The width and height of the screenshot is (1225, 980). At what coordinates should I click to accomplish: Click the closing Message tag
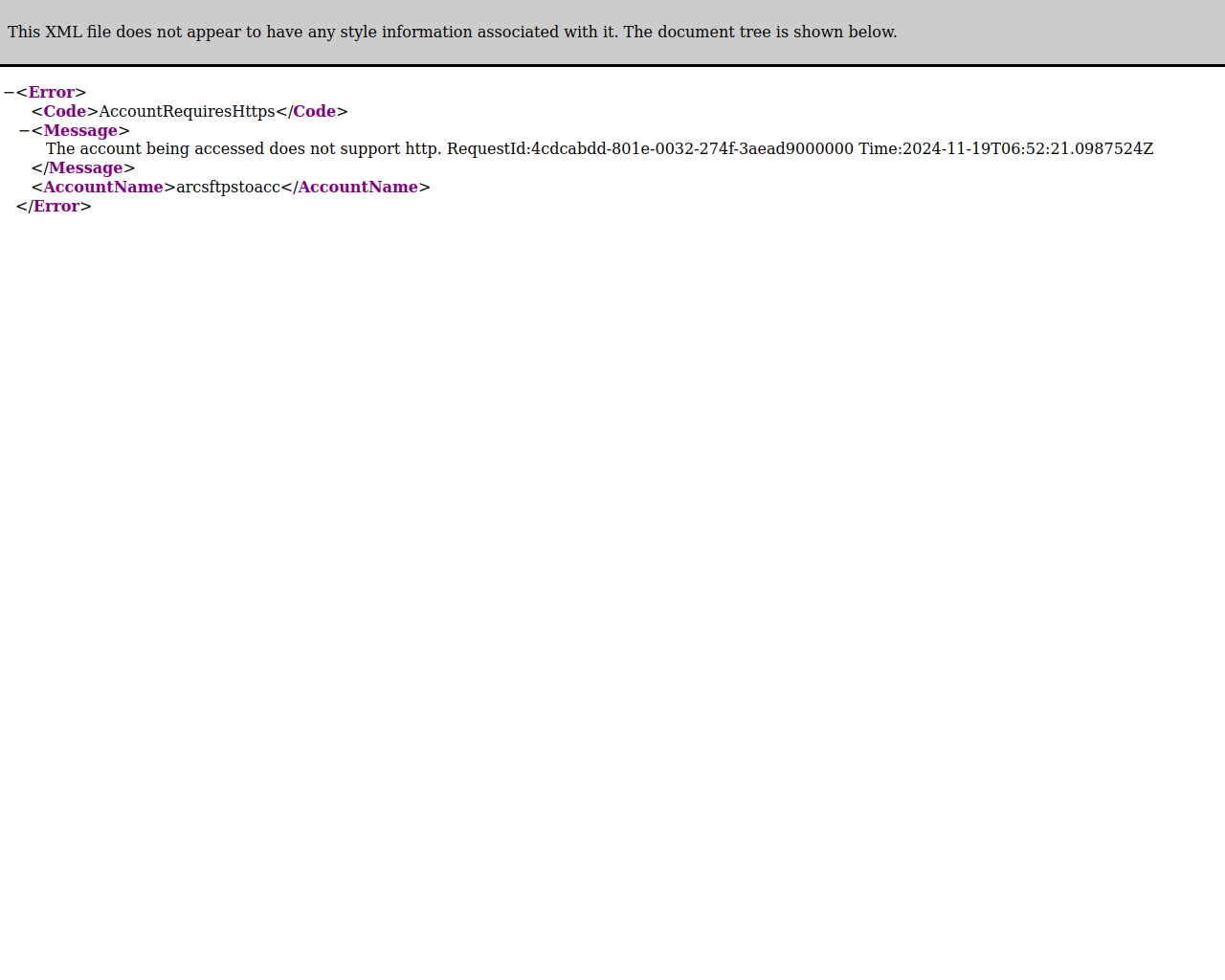click(83, 168)
